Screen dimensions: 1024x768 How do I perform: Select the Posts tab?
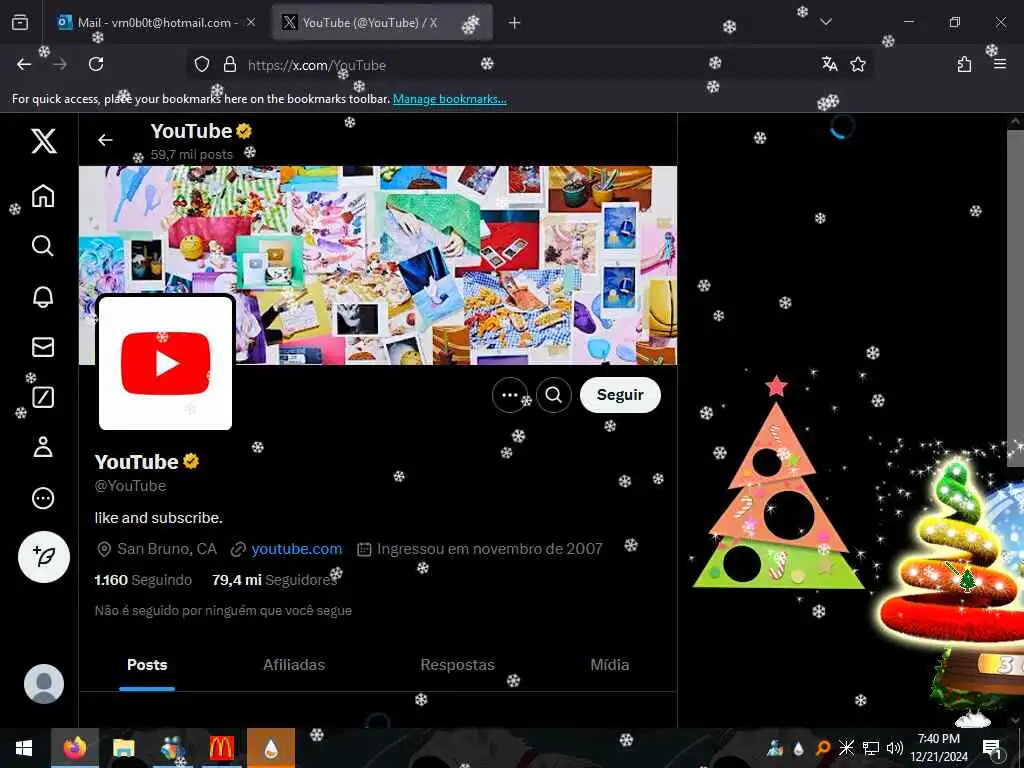(147, 665)
